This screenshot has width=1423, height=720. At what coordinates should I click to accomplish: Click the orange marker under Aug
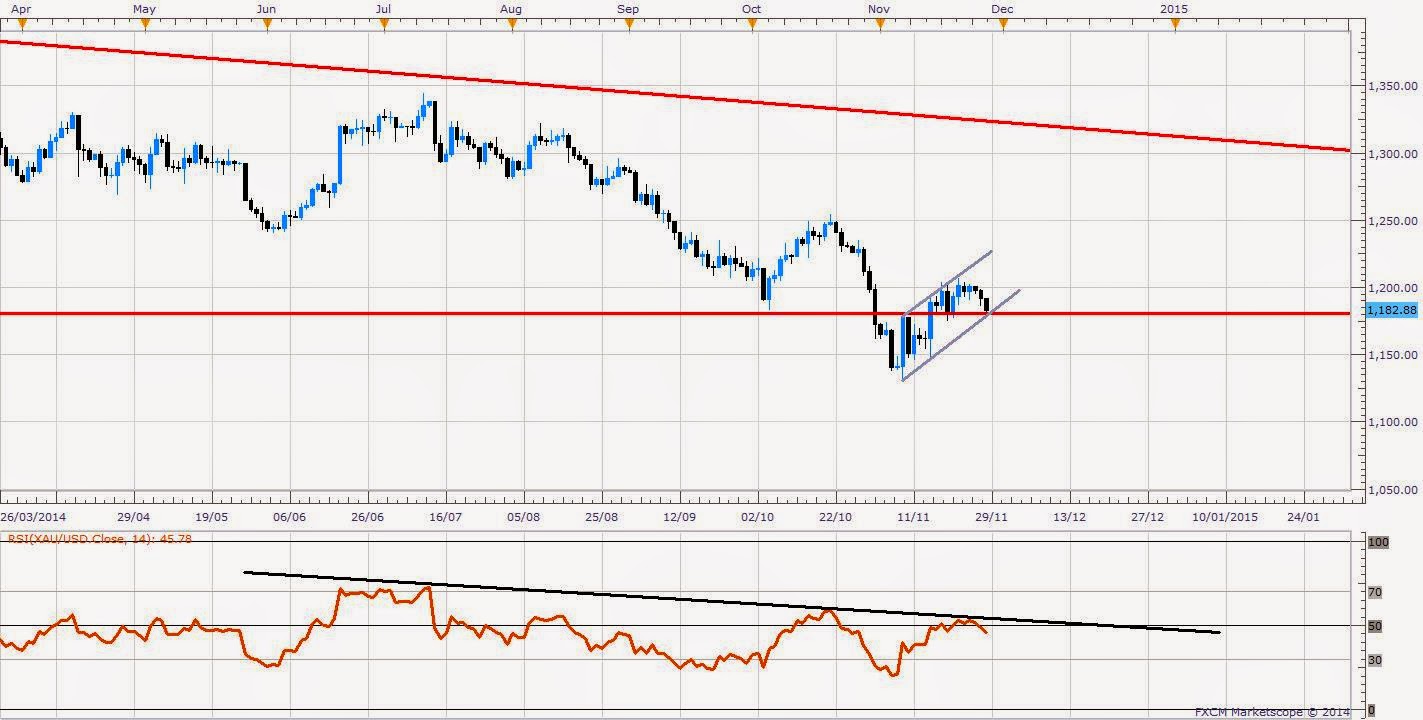coord(512,26)
